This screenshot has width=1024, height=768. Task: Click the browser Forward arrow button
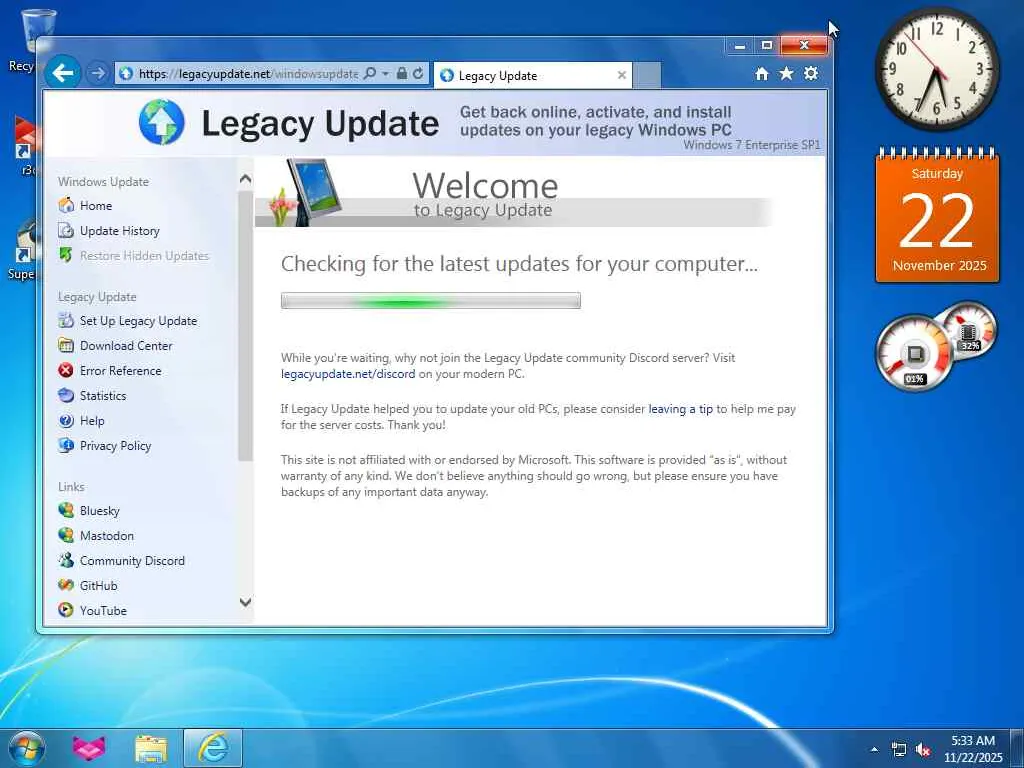point(98,73)
